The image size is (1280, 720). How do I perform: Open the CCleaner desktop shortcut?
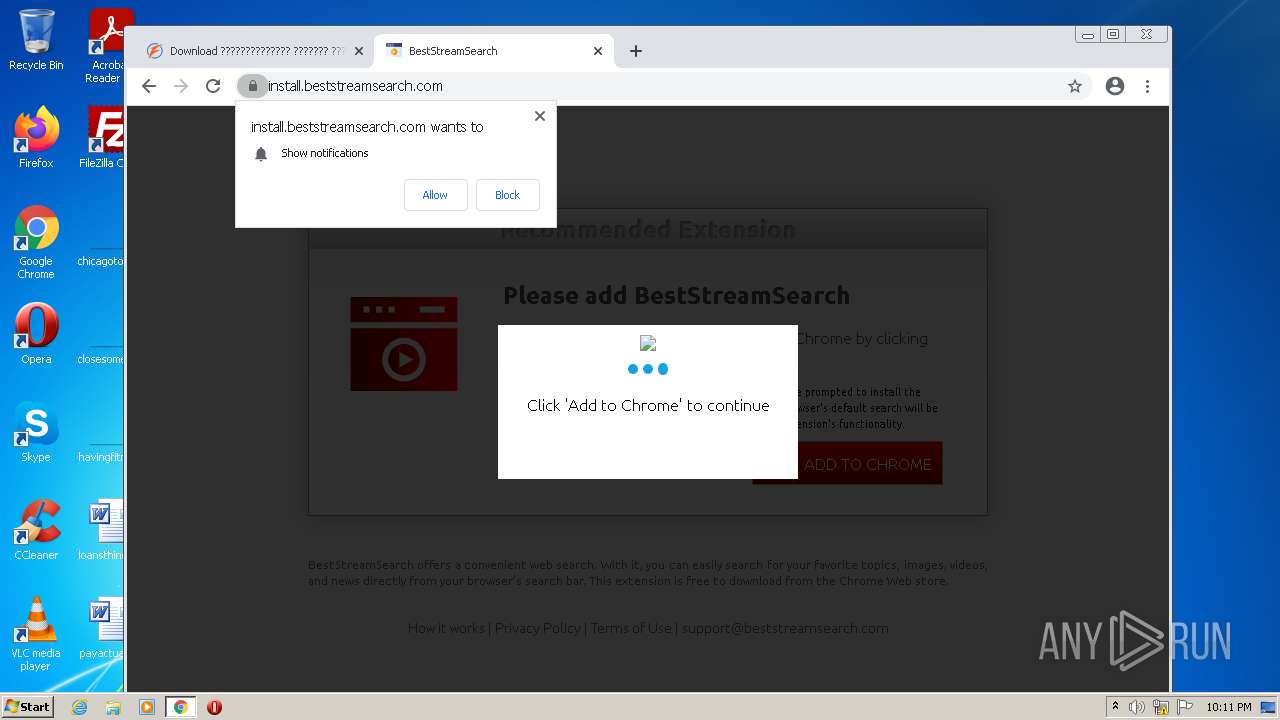[x=36, y=529]
